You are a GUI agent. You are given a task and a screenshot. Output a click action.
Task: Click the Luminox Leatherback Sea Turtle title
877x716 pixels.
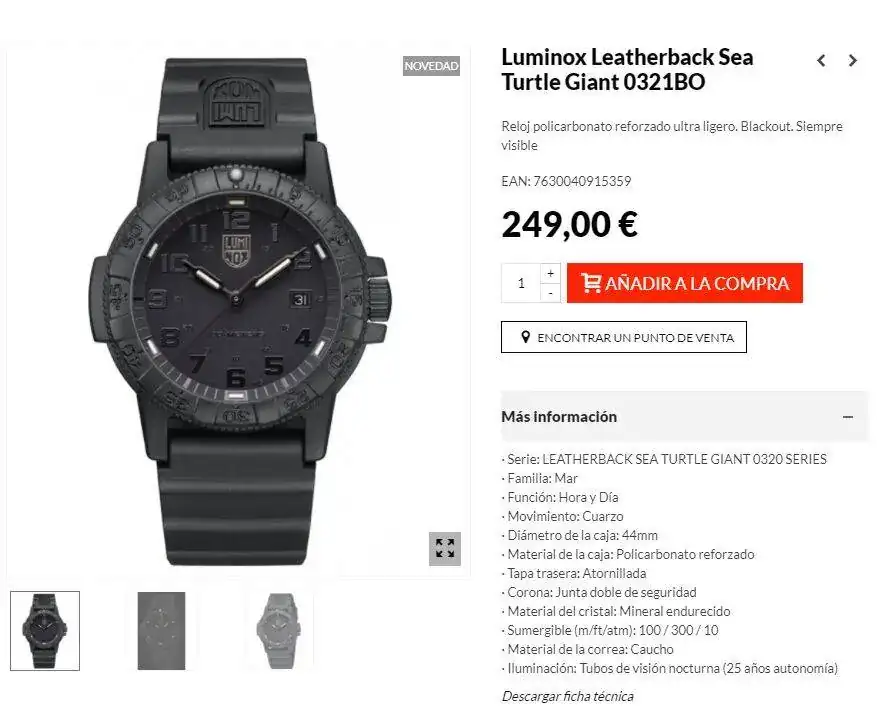coord(627,69)
